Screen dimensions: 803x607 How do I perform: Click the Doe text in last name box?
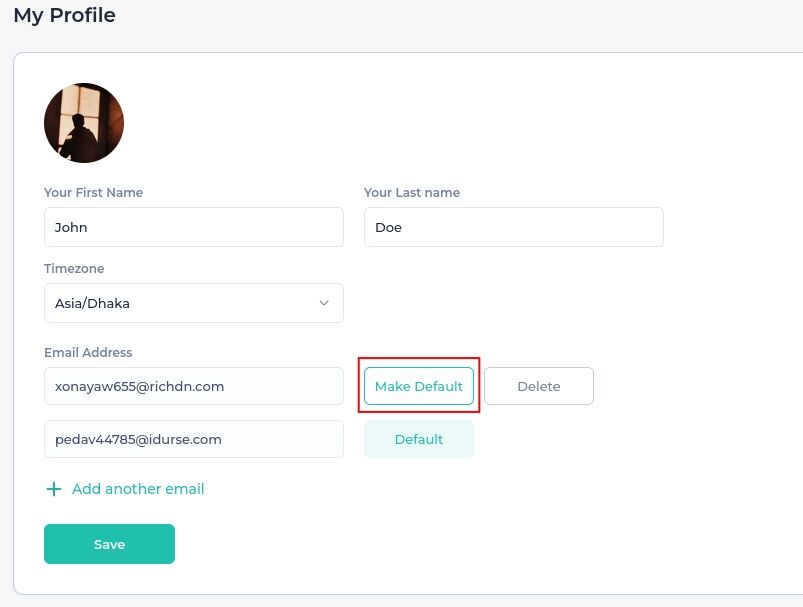click(x=388, y=227)
